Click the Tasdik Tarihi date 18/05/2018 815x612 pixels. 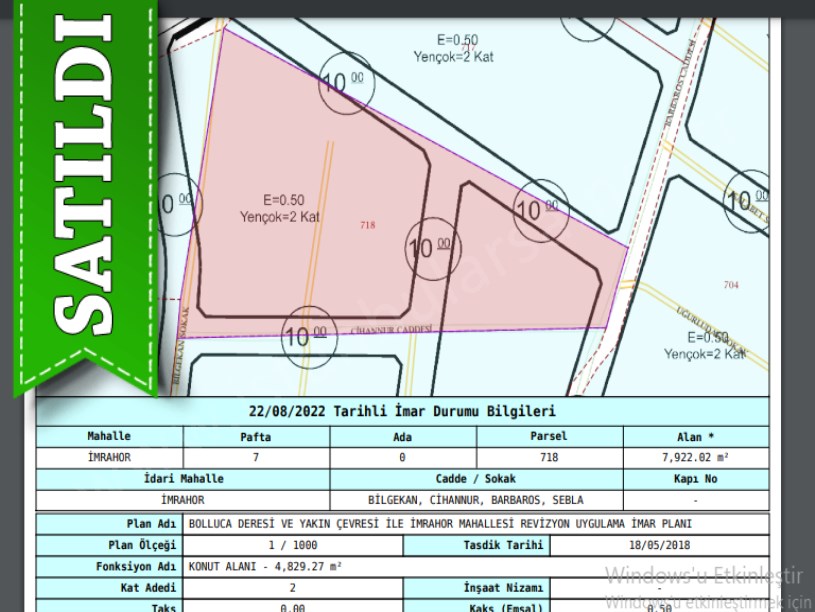pos(658,545)
